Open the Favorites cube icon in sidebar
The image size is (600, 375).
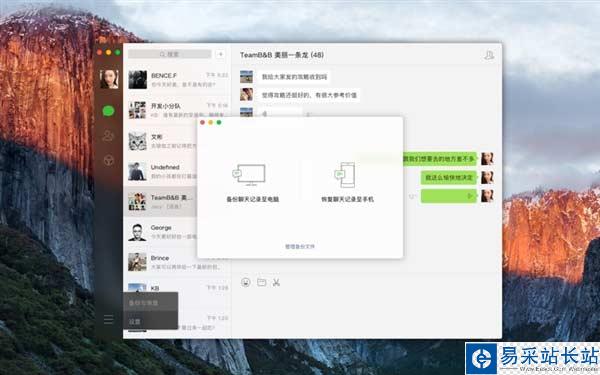click(x=109, y=160)
